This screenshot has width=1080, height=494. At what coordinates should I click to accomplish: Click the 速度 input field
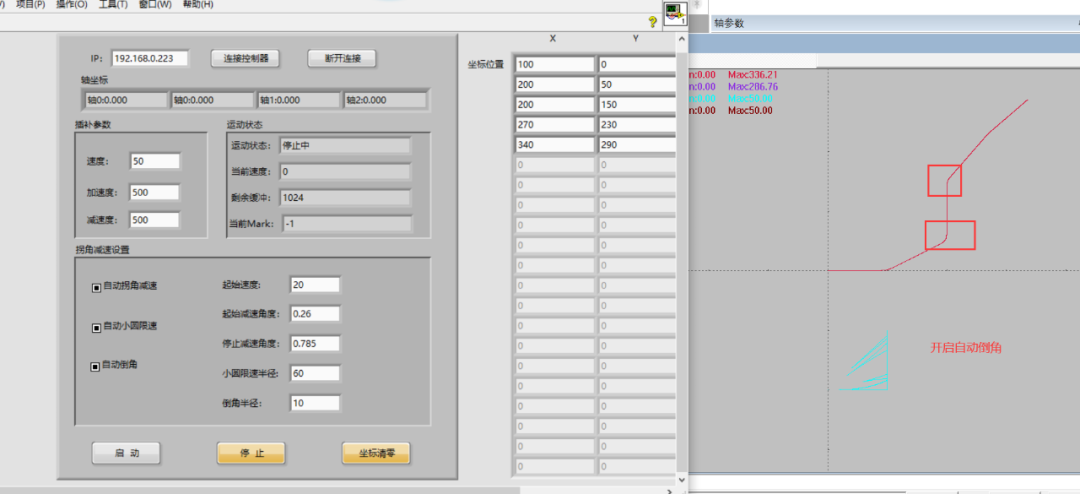click(155, 161)
